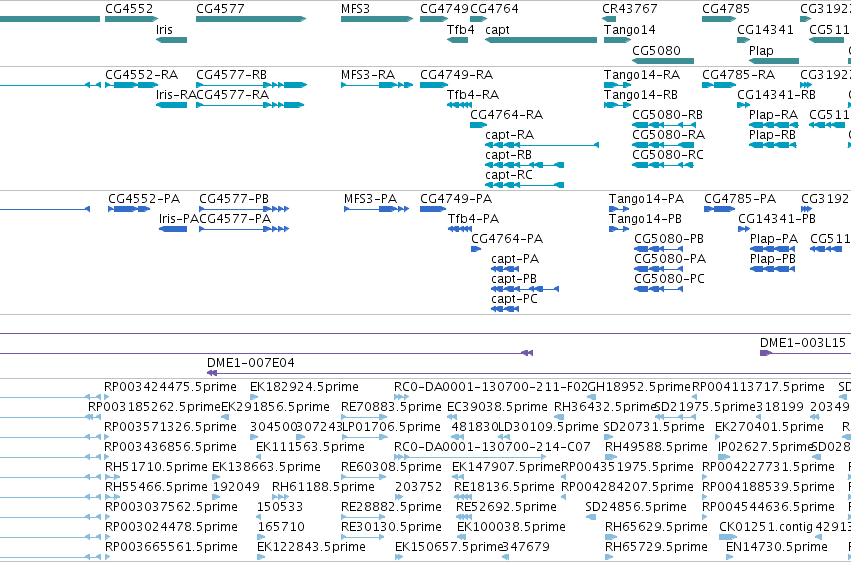851x562 pixels.
Task: Click the MFS3-PA protein label
Action: (x=370, y=199)
